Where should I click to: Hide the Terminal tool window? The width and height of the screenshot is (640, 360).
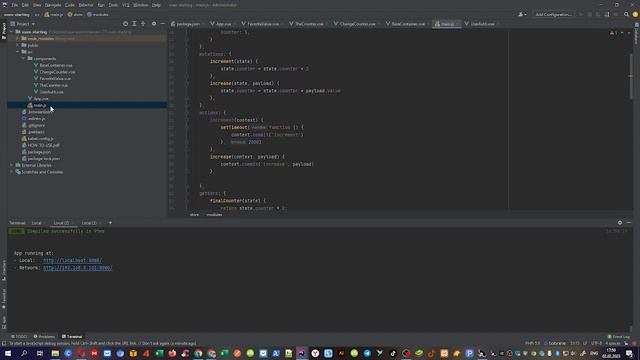click(x=629, y=223)
